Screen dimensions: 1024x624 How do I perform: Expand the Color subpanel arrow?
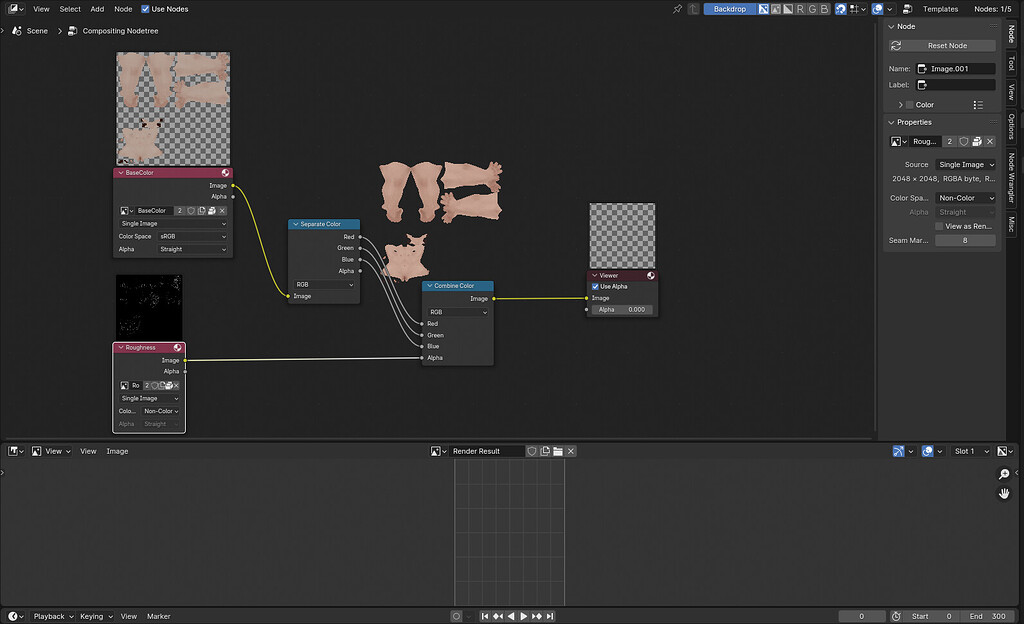click(x=901, y=105)
